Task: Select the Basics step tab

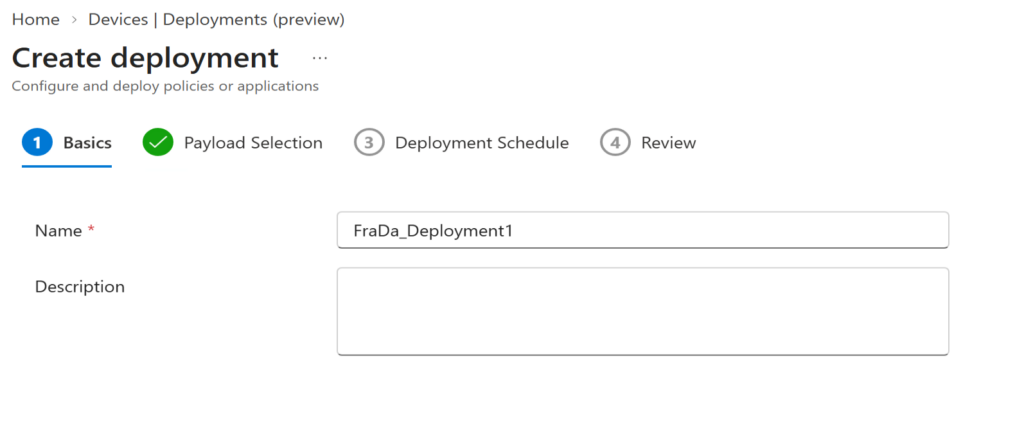Action: pos(67,142)
